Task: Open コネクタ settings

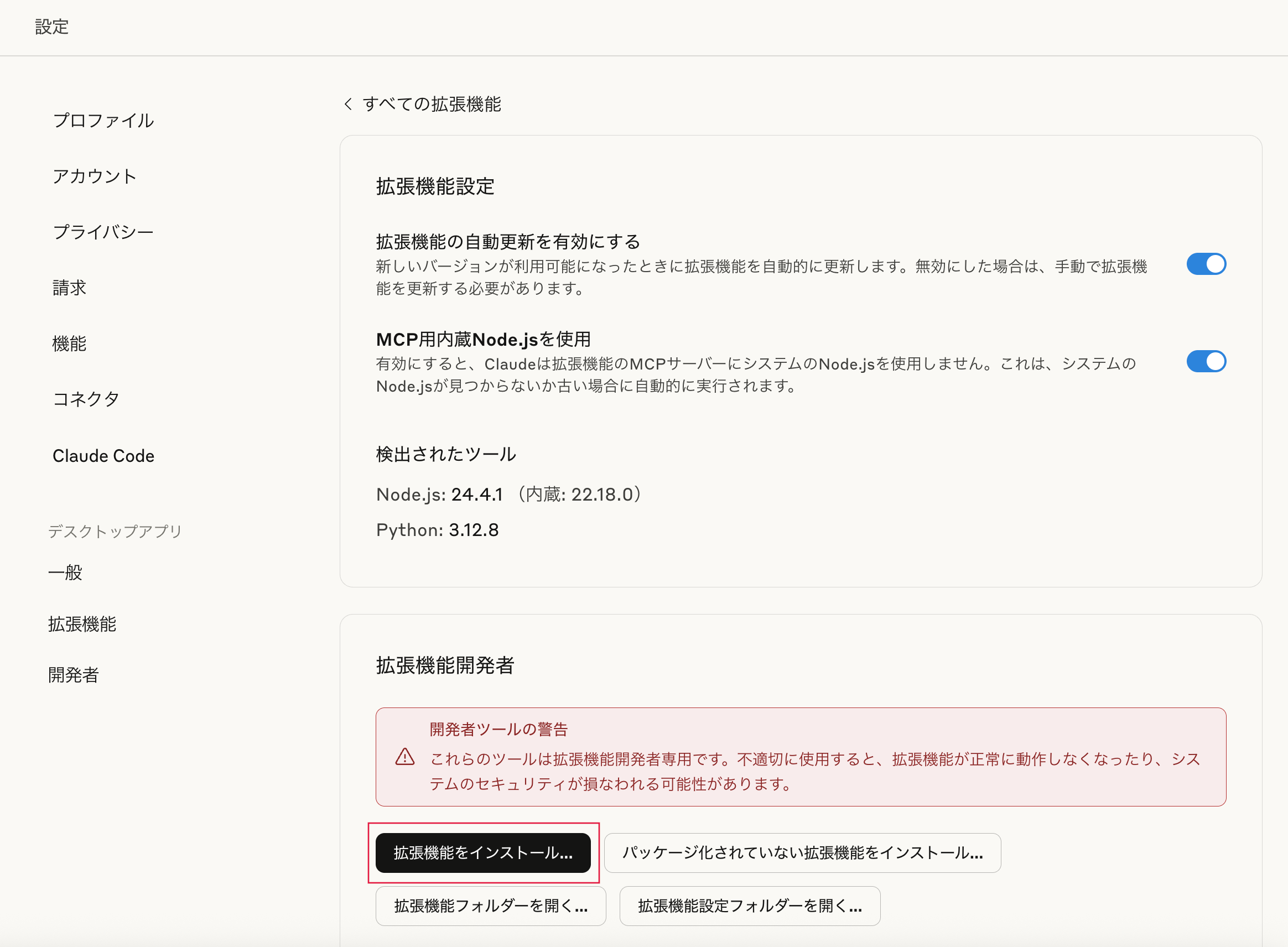Action: click(86, 399)
